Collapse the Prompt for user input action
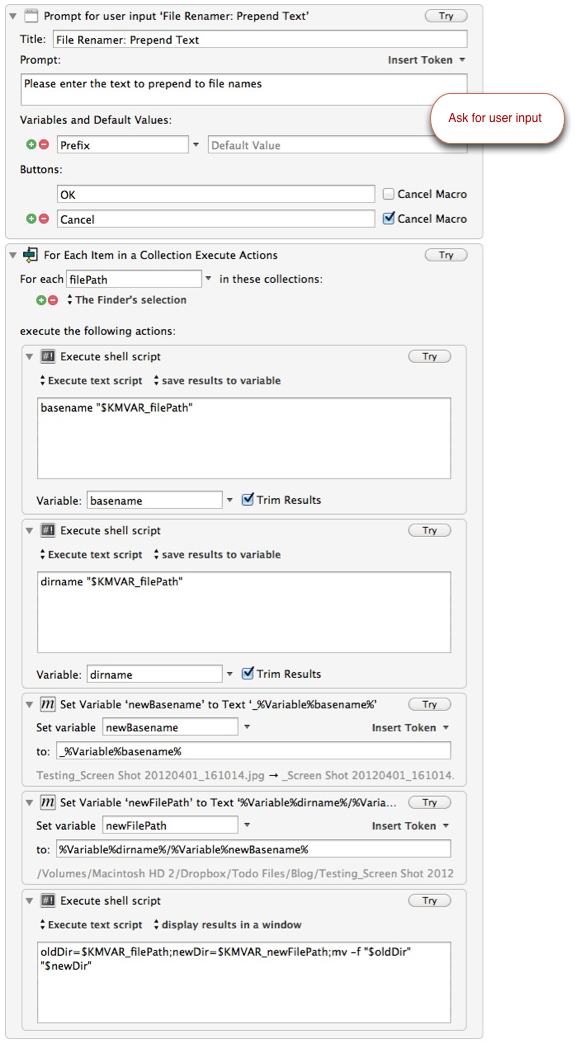This screenshot has height=1044, width=575. click(x=13, y=16)
